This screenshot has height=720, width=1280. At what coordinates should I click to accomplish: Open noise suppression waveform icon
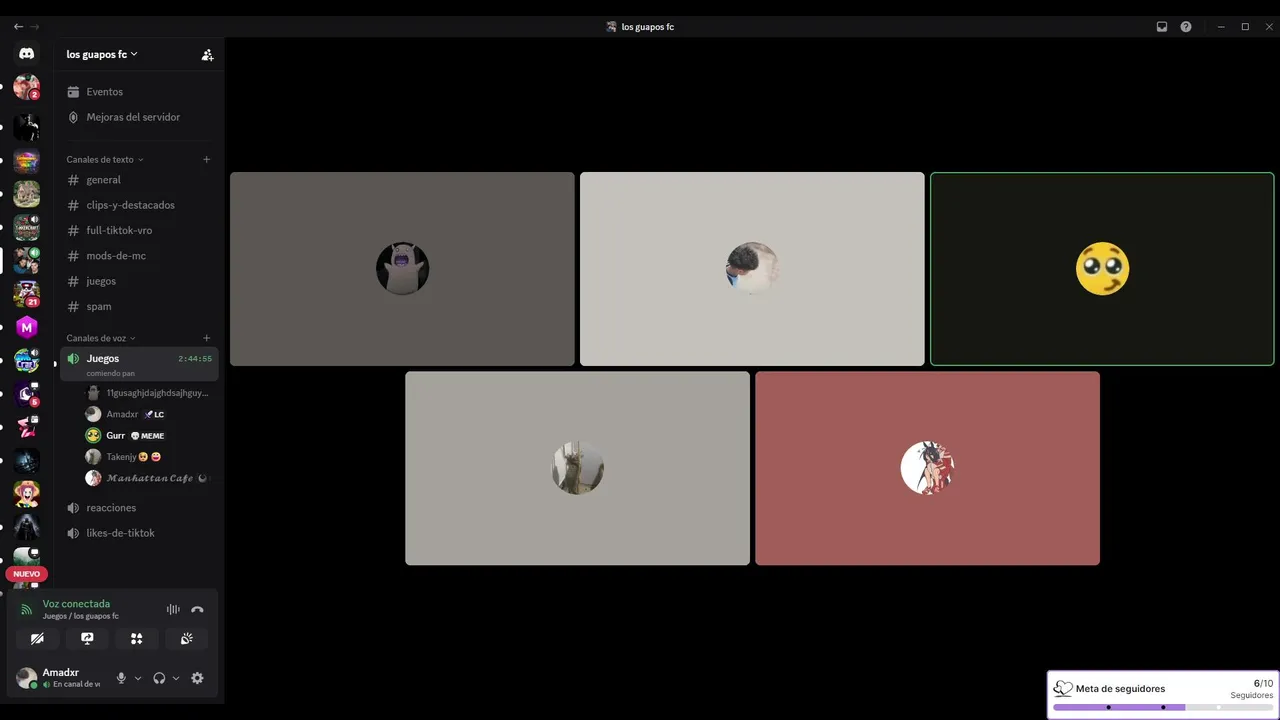coord(173,609)
